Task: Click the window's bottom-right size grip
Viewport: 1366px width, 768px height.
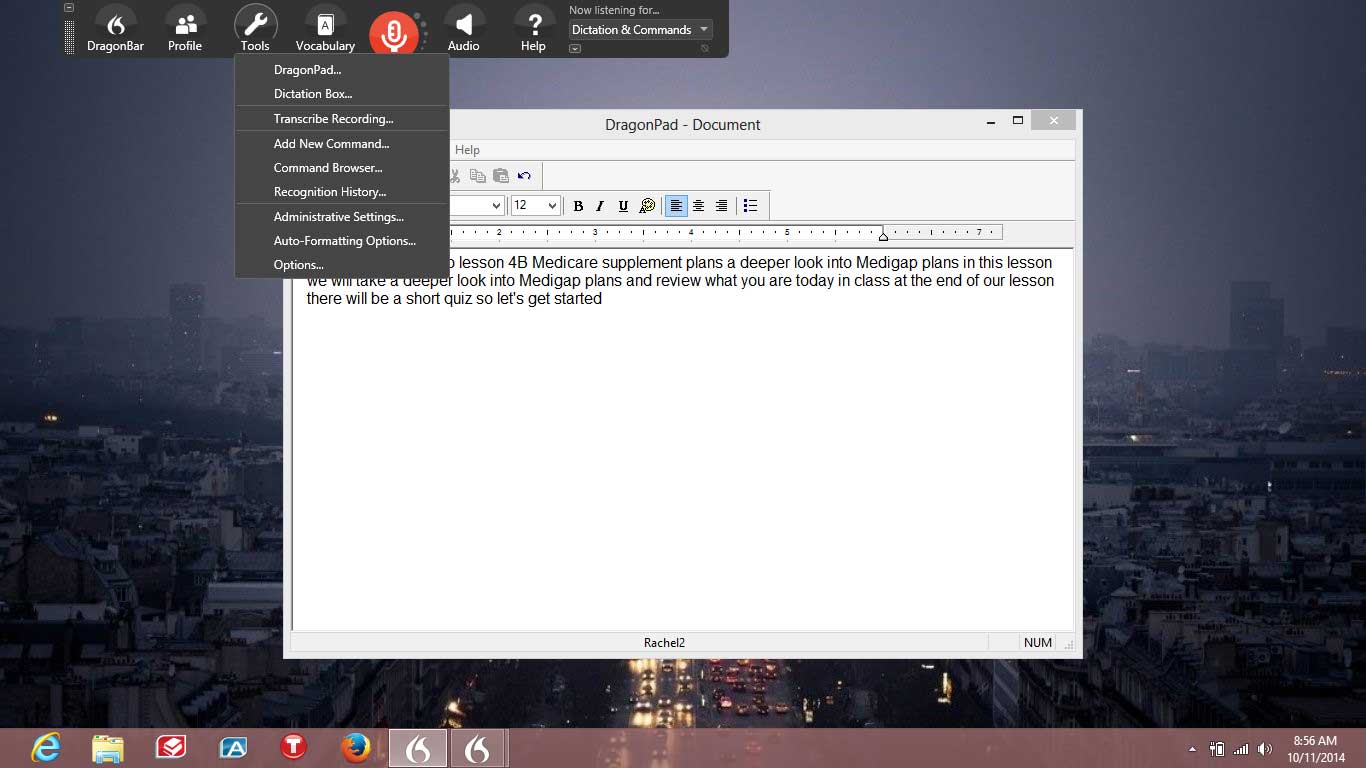Action: point(1068,645)
